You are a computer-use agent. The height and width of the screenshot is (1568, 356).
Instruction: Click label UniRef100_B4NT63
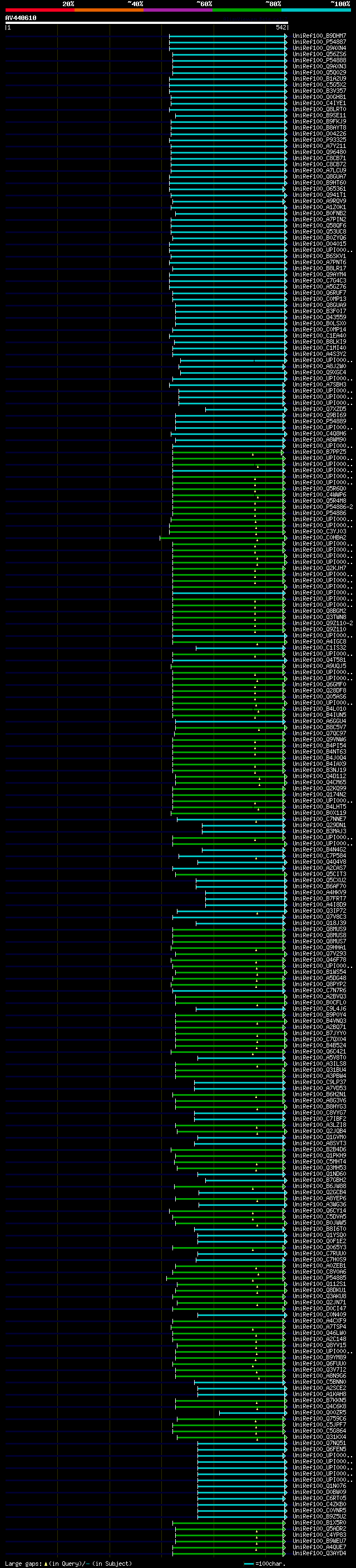(319, 752)
